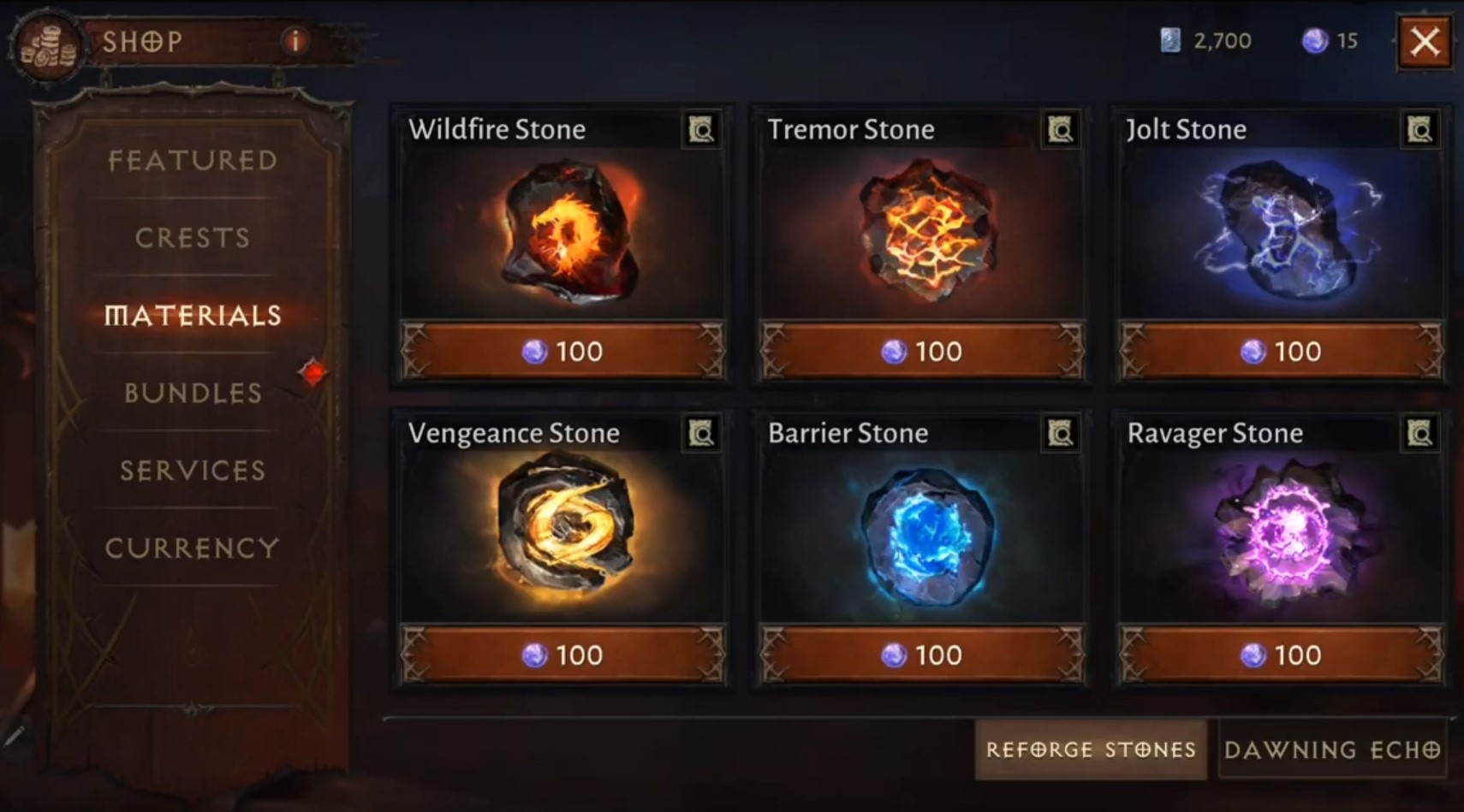Open the Crests shop category
Viewport: 1464px width, 812px height.
coord(193,237)
